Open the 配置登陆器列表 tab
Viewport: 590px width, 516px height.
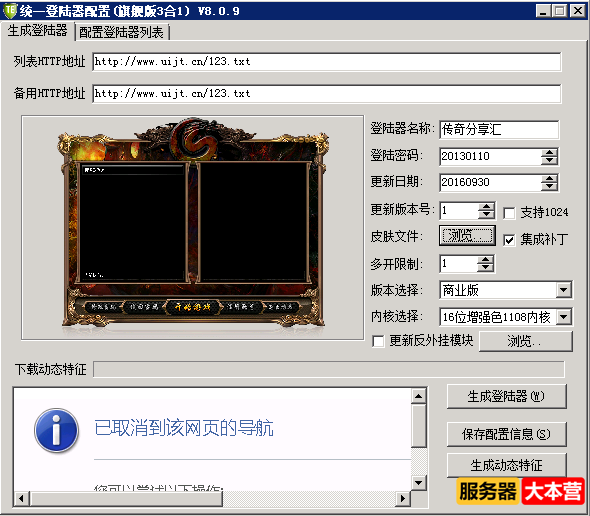(x=121, y=32)
